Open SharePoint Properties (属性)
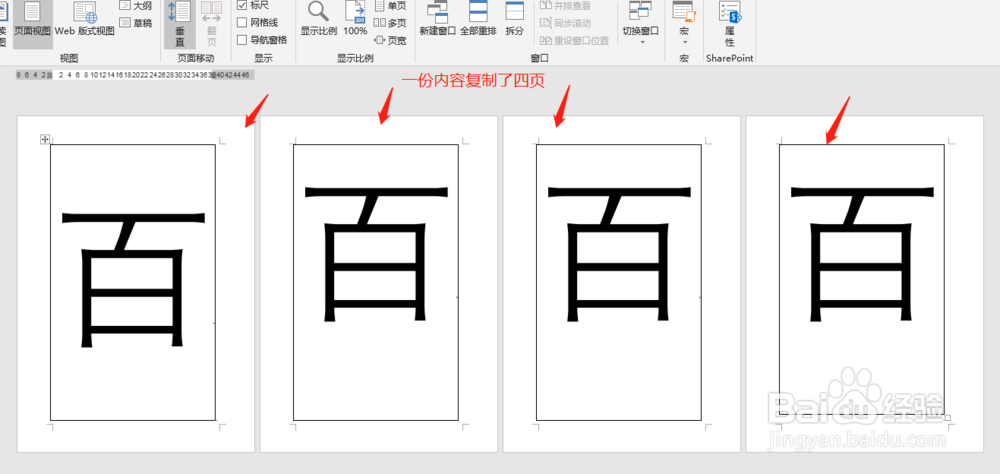This screenshot has height=474, width=1000. [730, 24]
